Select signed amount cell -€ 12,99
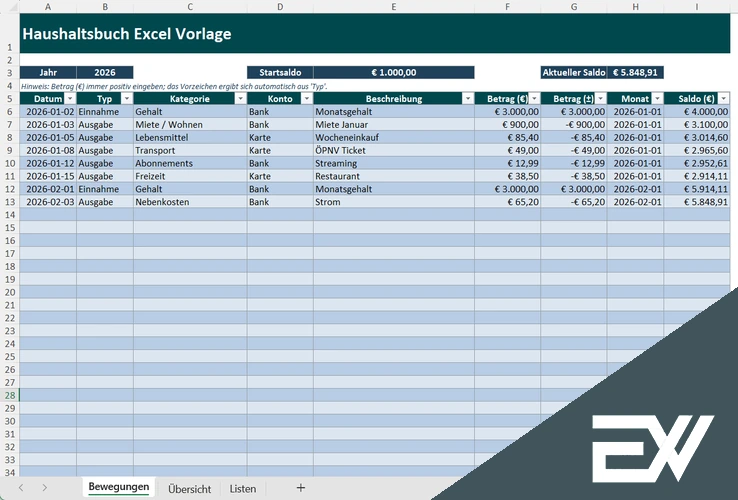 pyautogui.click(x=574, y=163)
